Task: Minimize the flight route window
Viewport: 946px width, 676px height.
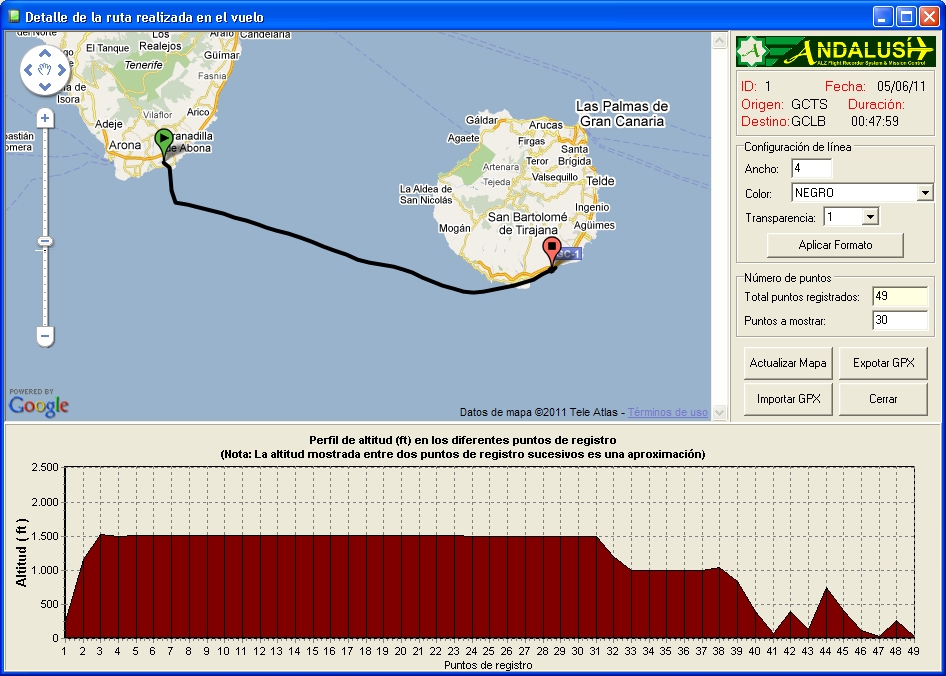Action: (x=883, y=16)
